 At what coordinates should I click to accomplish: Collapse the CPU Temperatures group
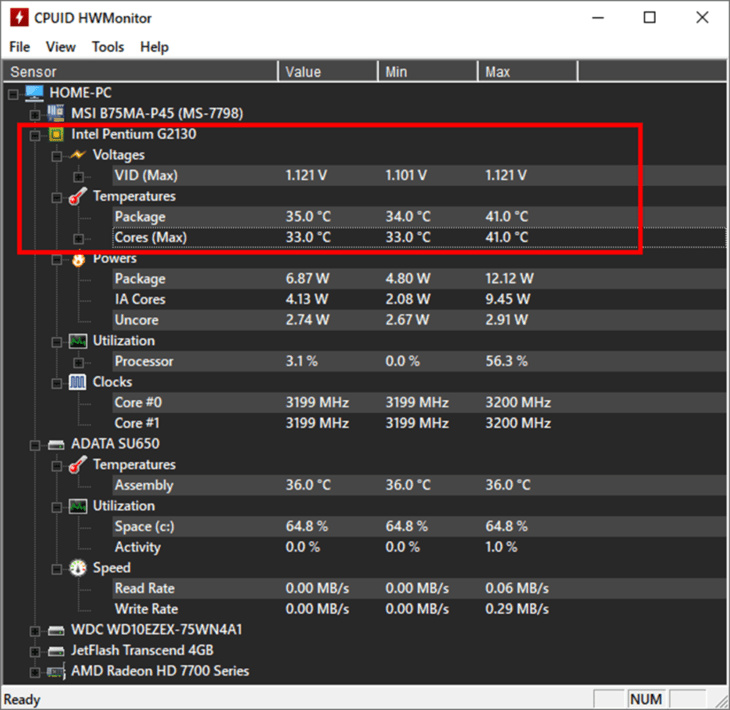[57, 198]
